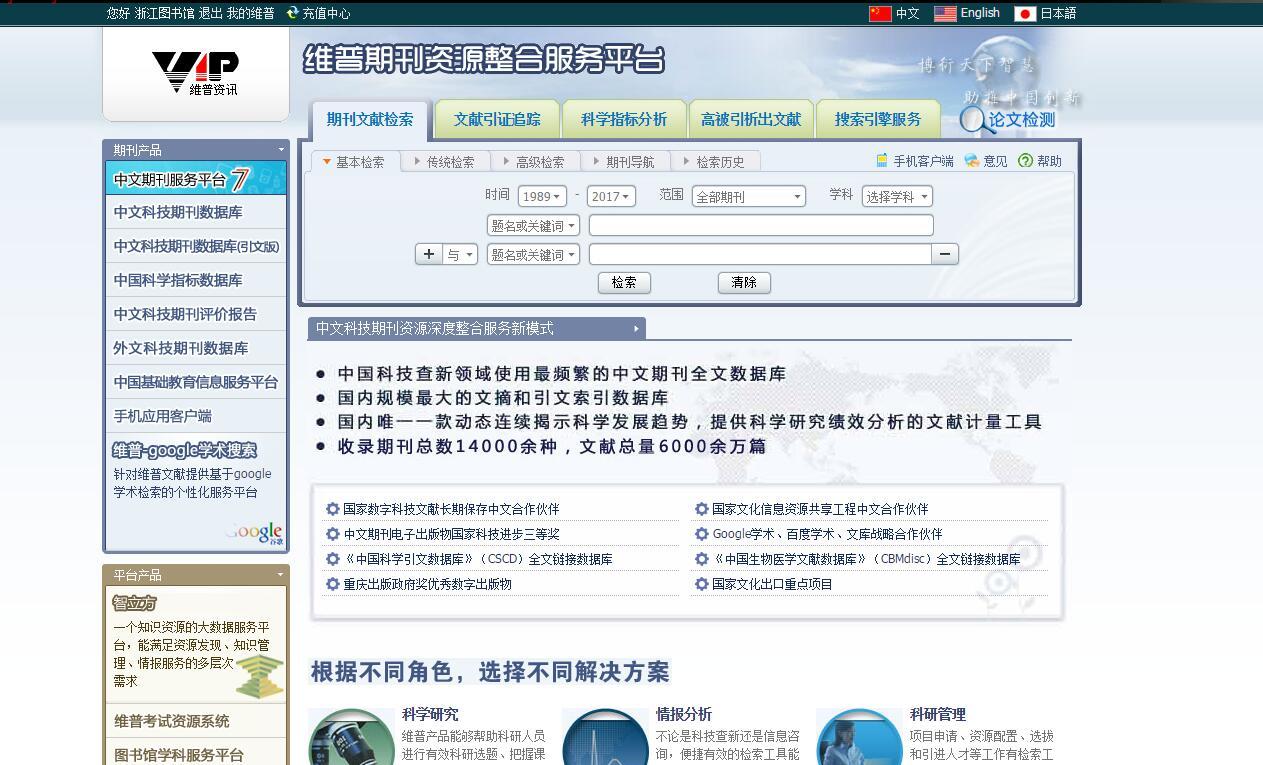Viewport: 1263px width, 765px height.
Task: Click the 清除 clear button
Action: click(x=744, y=283)
